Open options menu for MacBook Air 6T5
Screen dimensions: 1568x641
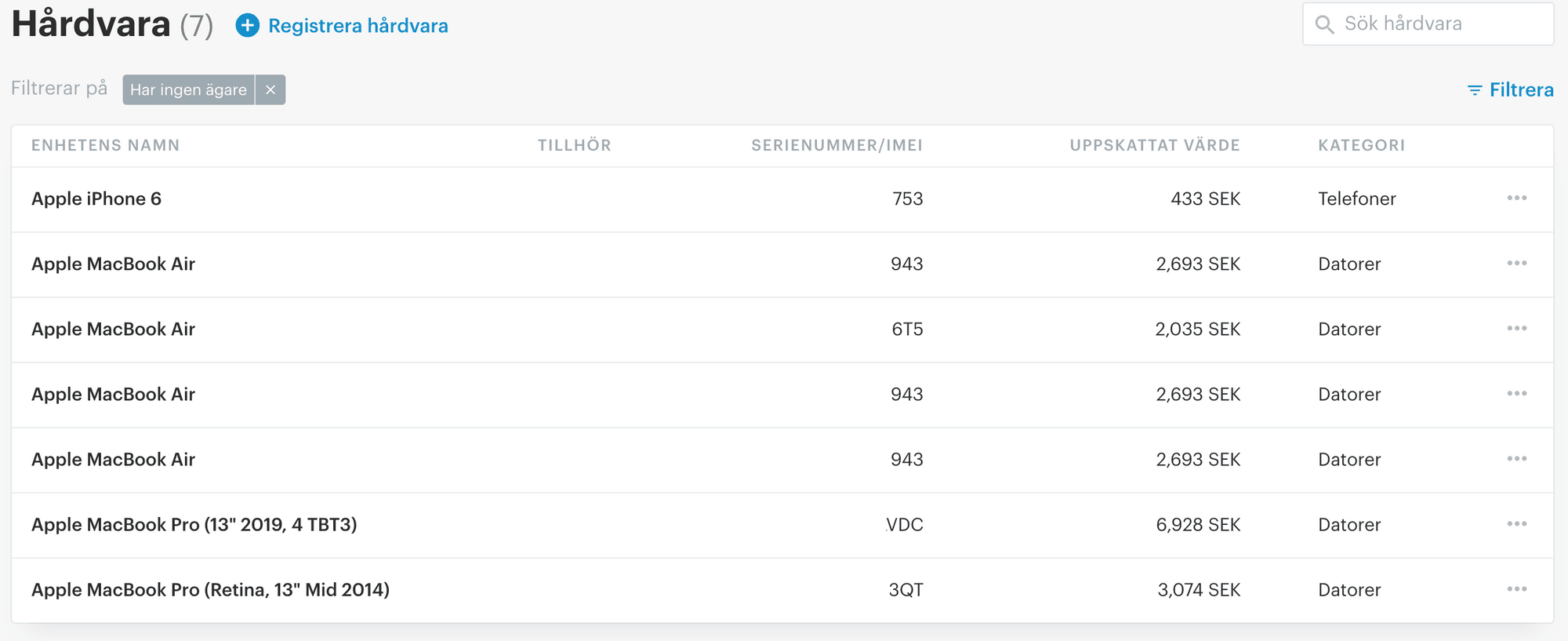[1517, 328]
